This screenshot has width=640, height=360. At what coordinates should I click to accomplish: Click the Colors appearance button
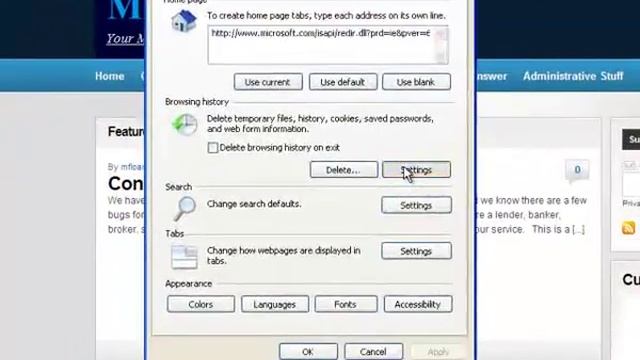tap(201, 304)
